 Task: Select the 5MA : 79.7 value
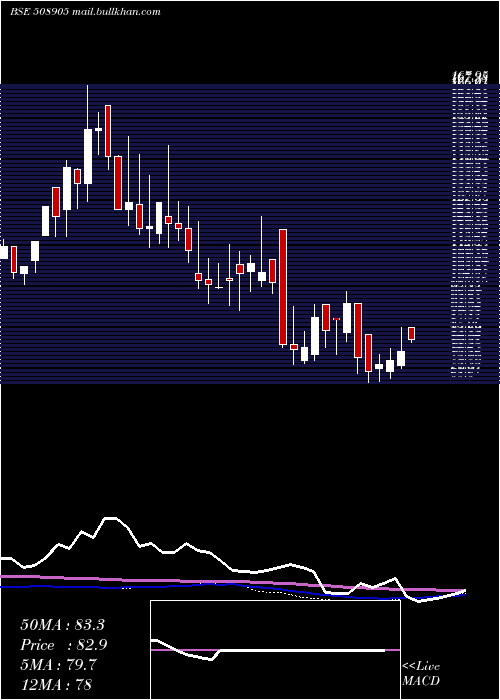(x=58, y=665)
